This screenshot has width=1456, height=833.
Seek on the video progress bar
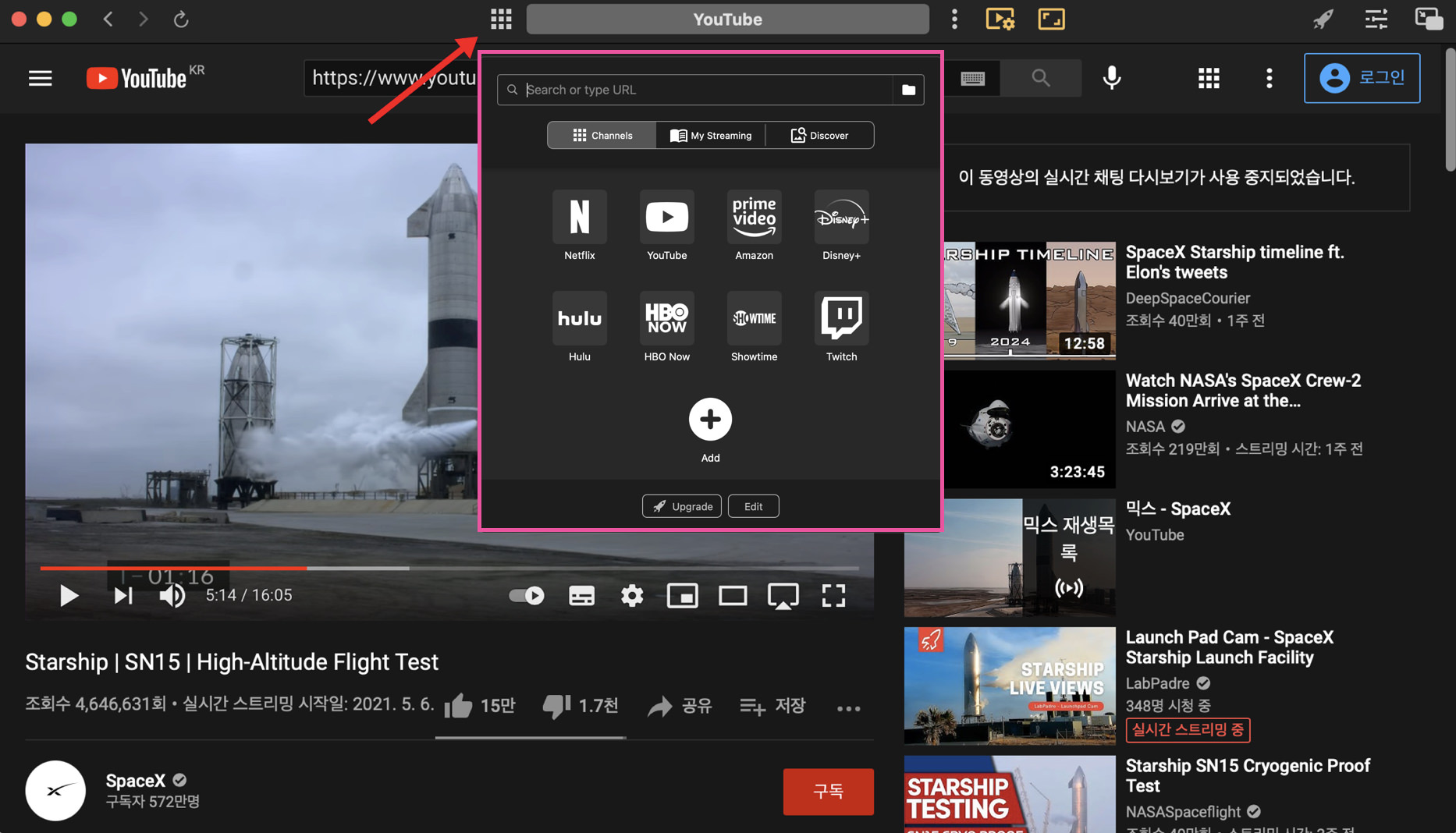449,569
